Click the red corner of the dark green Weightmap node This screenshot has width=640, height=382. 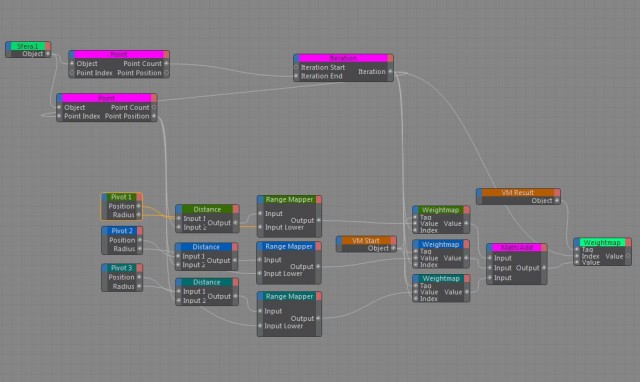(467, 210)
